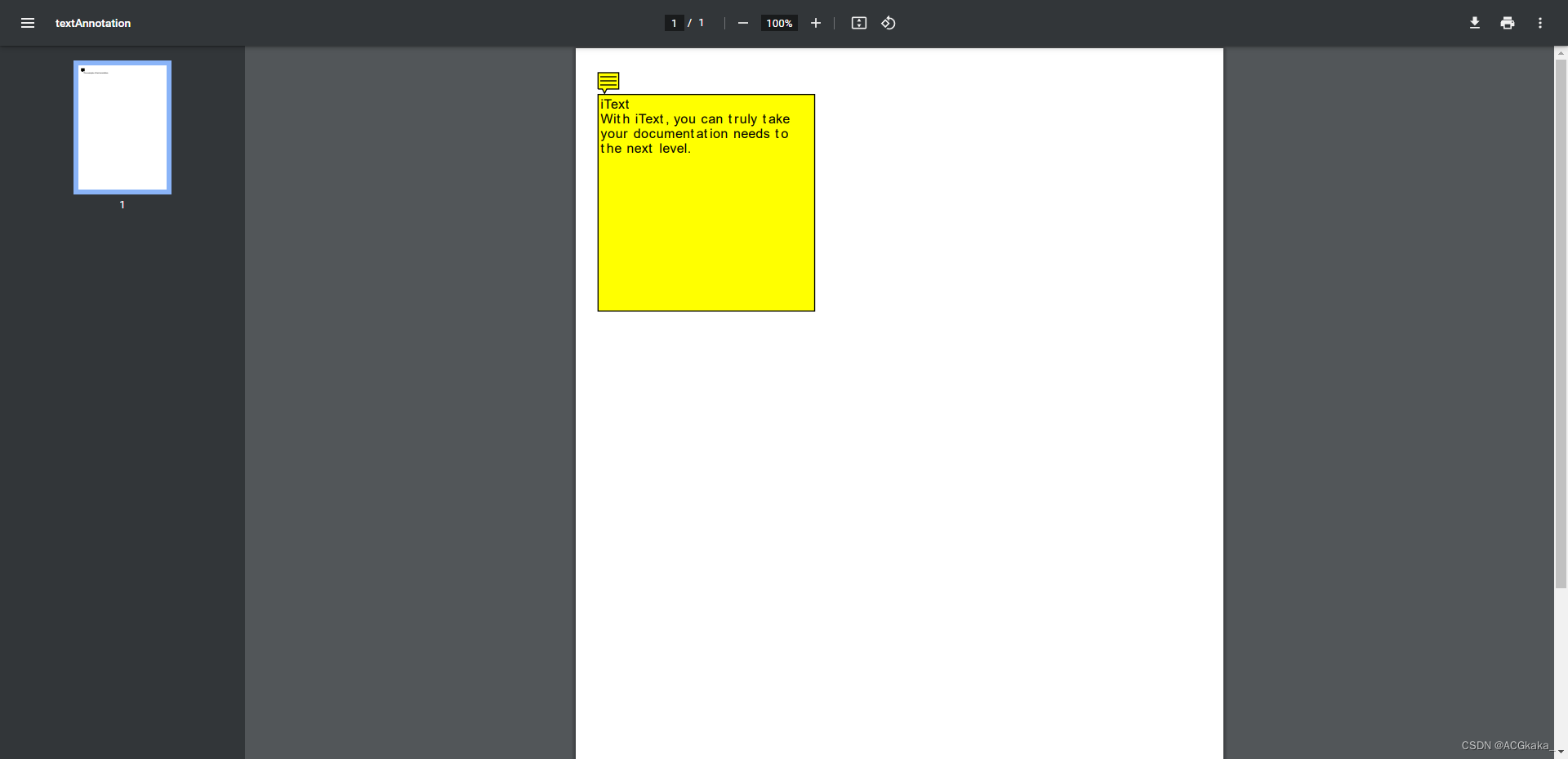Select the page 1 thumbnail
The image size is (1568, 759).
pos(122,127)
